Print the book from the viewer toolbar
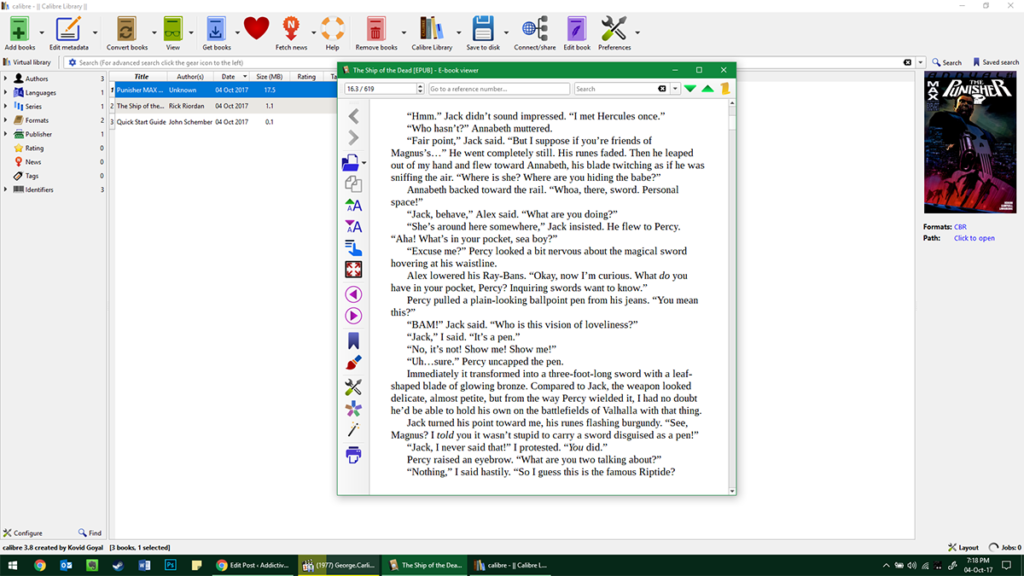 (352, 453)
